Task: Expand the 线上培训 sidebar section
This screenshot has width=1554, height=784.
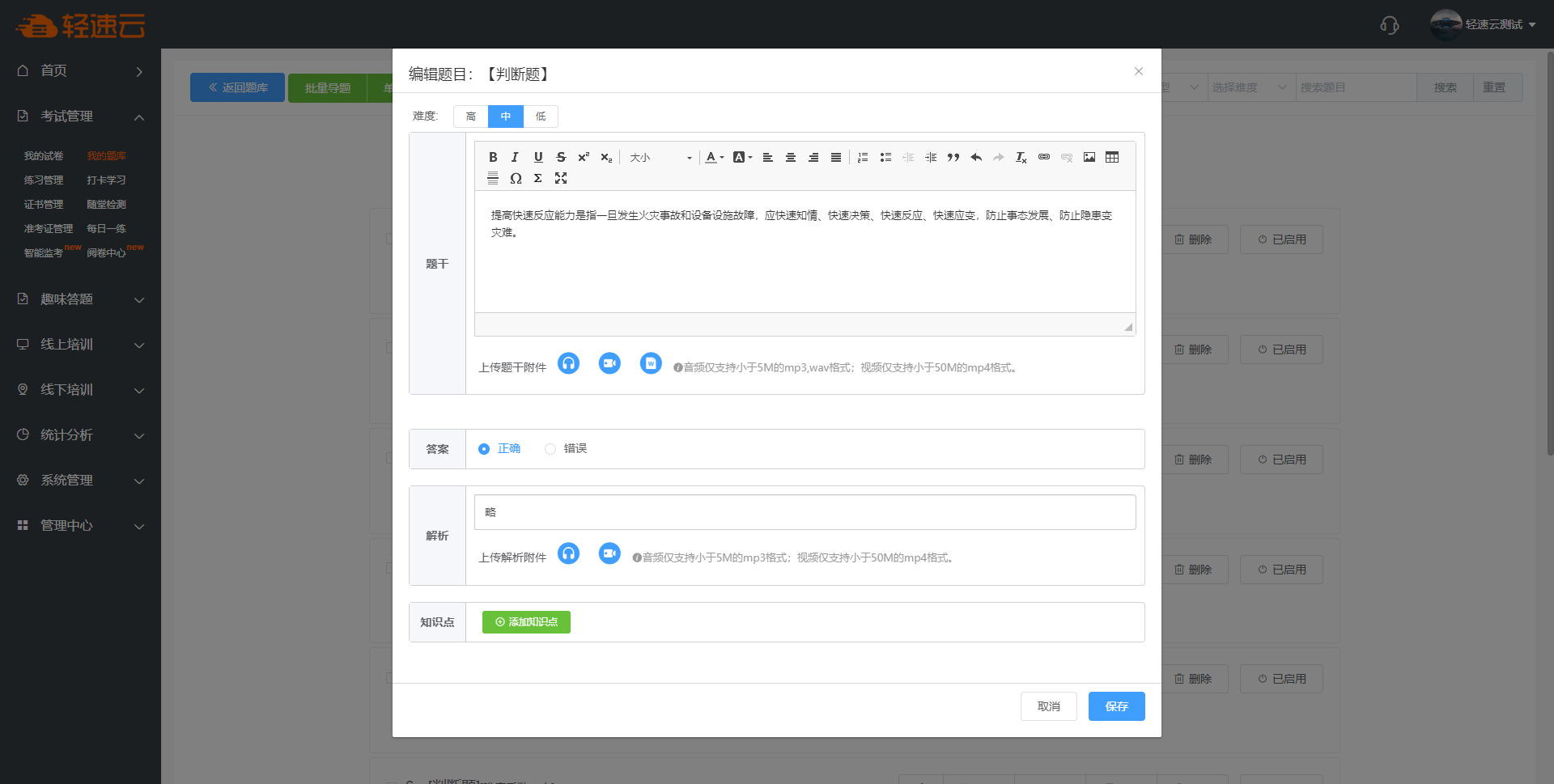Action: (80, 345)
